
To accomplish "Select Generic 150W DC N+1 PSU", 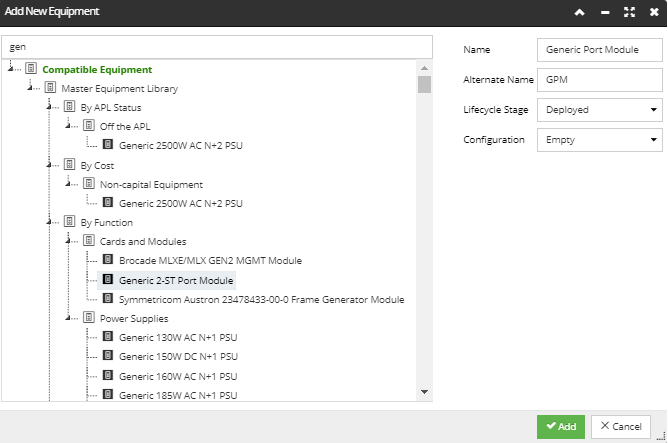I will (x=178, y=357).
